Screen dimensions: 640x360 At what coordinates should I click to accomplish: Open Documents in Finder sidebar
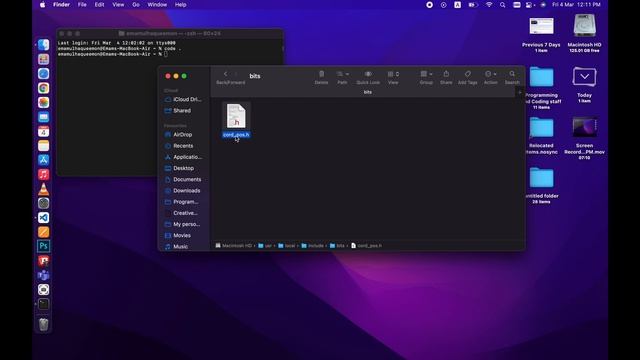183,179
